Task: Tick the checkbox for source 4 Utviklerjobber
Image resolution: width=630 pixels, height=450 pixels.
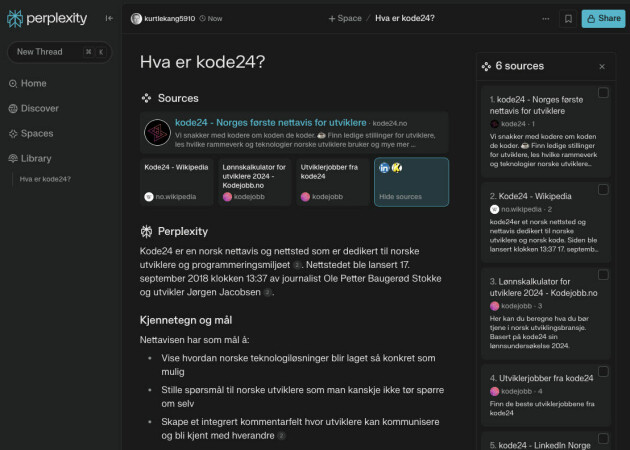Action: 603,371
